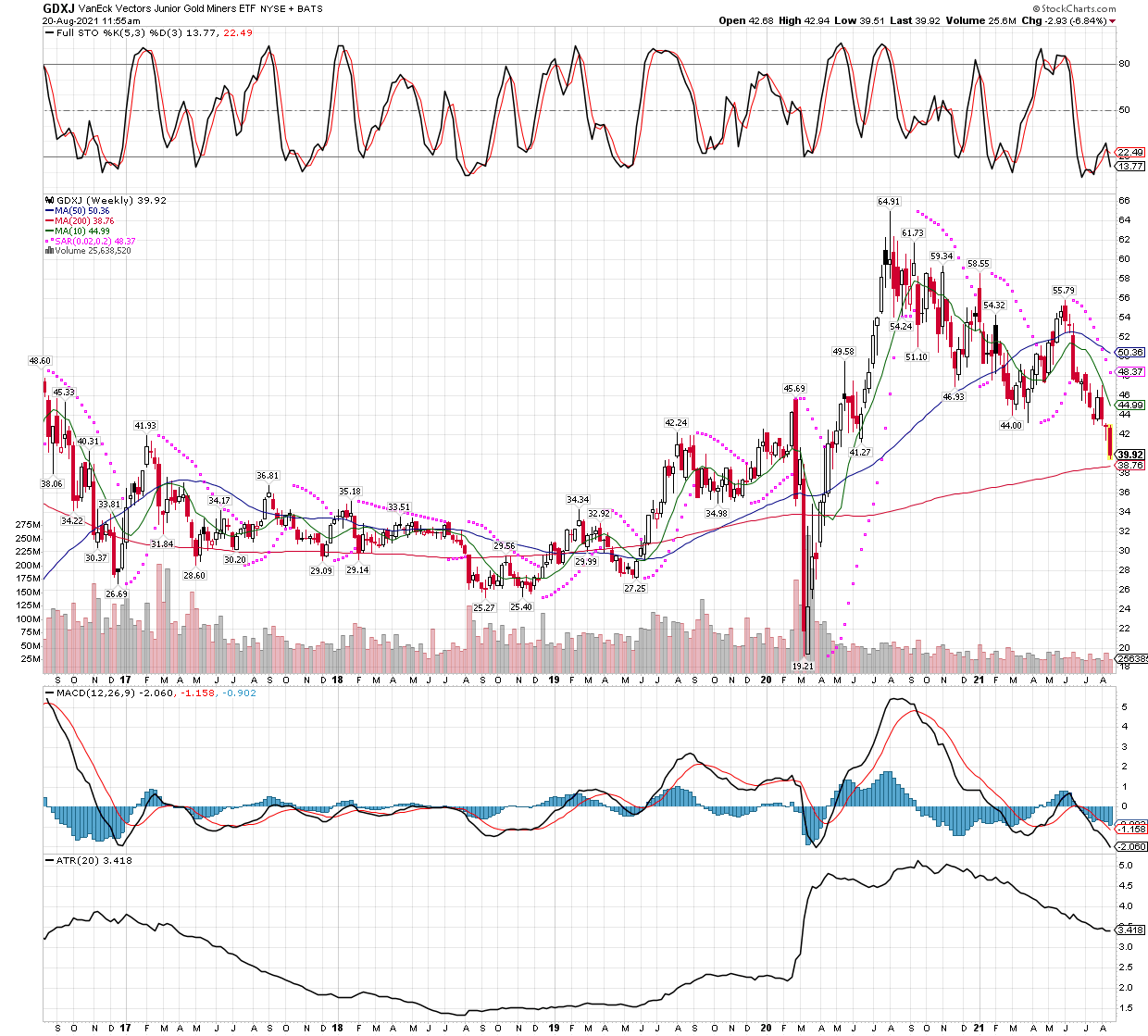Viewport: 1148px width, 1036px height.
Task: Click the 49.58 price label
Action: 843,352
